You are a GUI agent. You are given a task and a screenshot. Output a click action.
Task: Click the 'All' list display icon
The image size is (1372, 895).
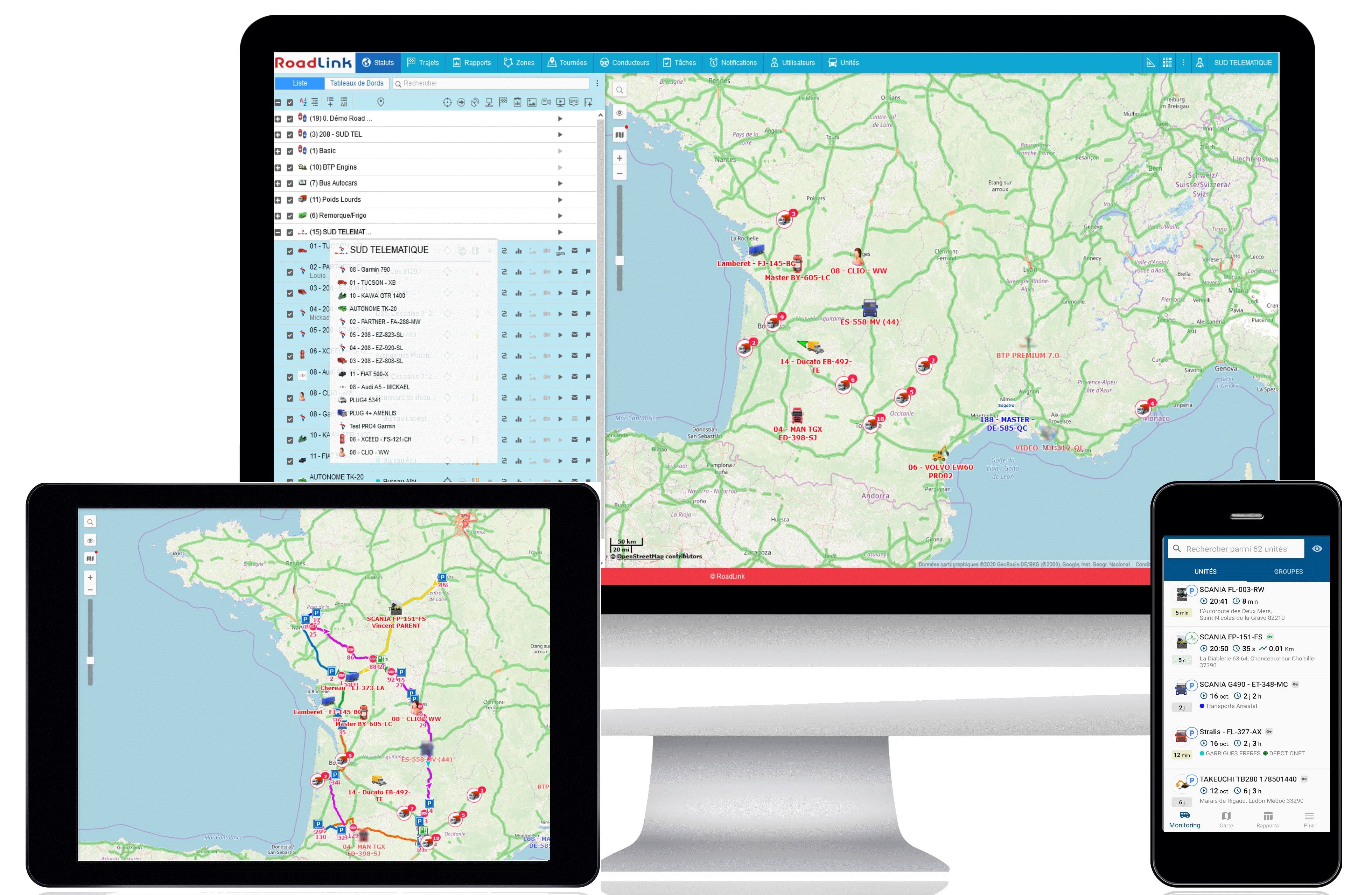pos(344,102)
